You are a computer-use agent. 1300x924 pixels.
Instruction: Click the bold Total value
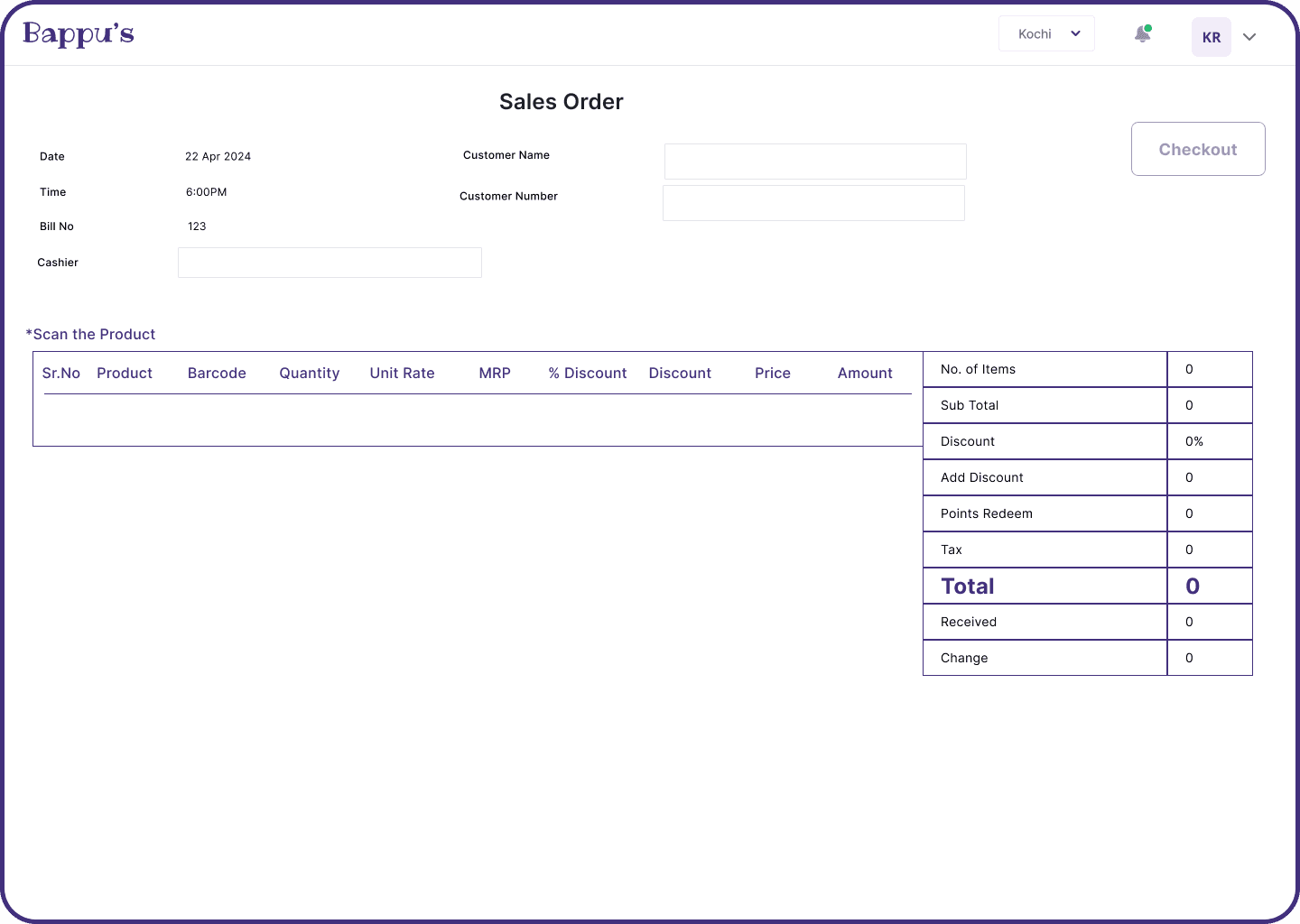[x=1193, y=587]
